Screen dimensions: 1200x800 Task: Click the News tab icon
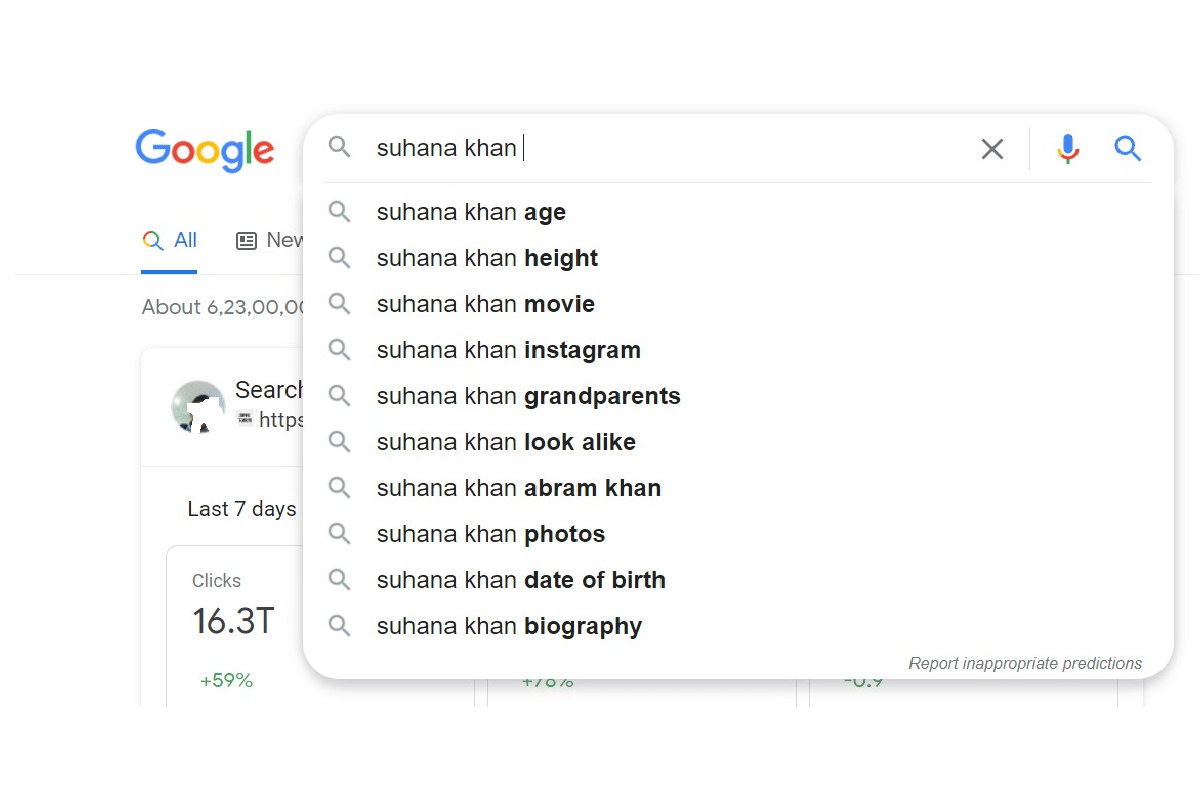(246, 241)
